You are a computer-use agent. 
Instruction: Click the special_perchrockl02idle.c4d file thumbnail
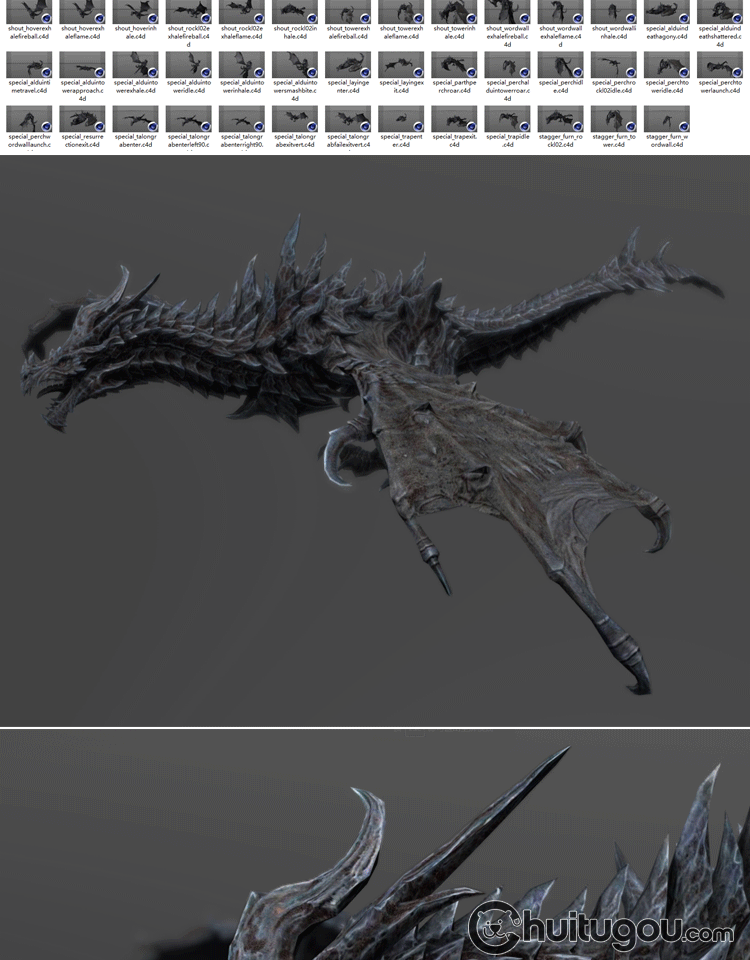pos(614,65)
